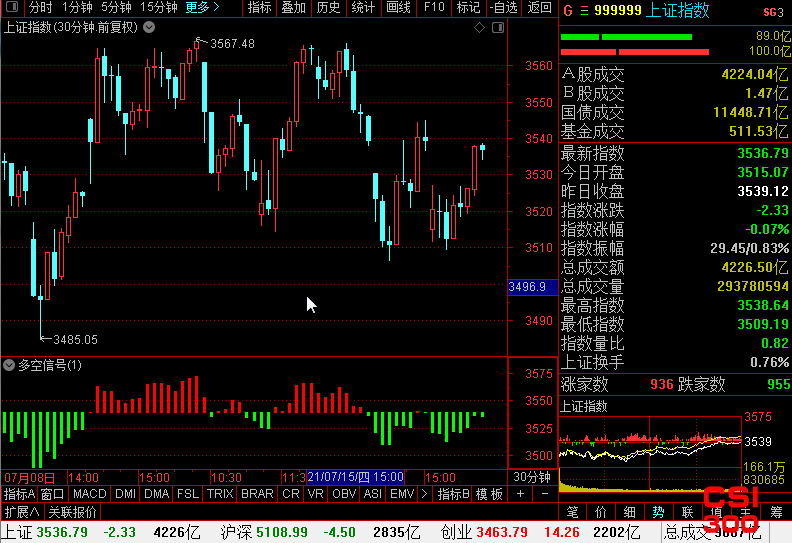Select the FSL indicator
Image resolution: width=792 pixels, height=543 pixels.
[188, 493]
